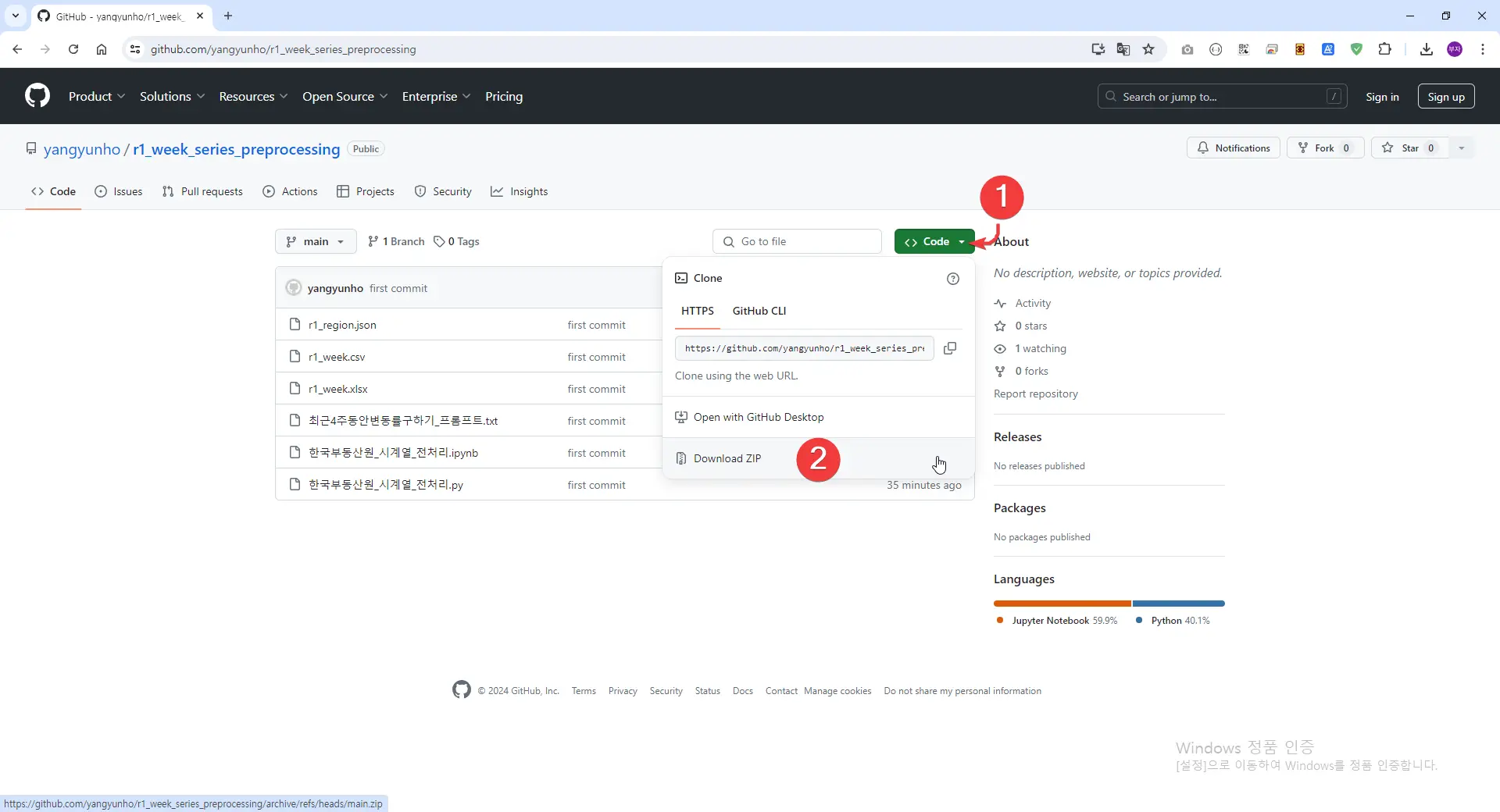Screen dimensions: 1500x812
Task: Click the Sign up button
Action: click(1446, 96)
